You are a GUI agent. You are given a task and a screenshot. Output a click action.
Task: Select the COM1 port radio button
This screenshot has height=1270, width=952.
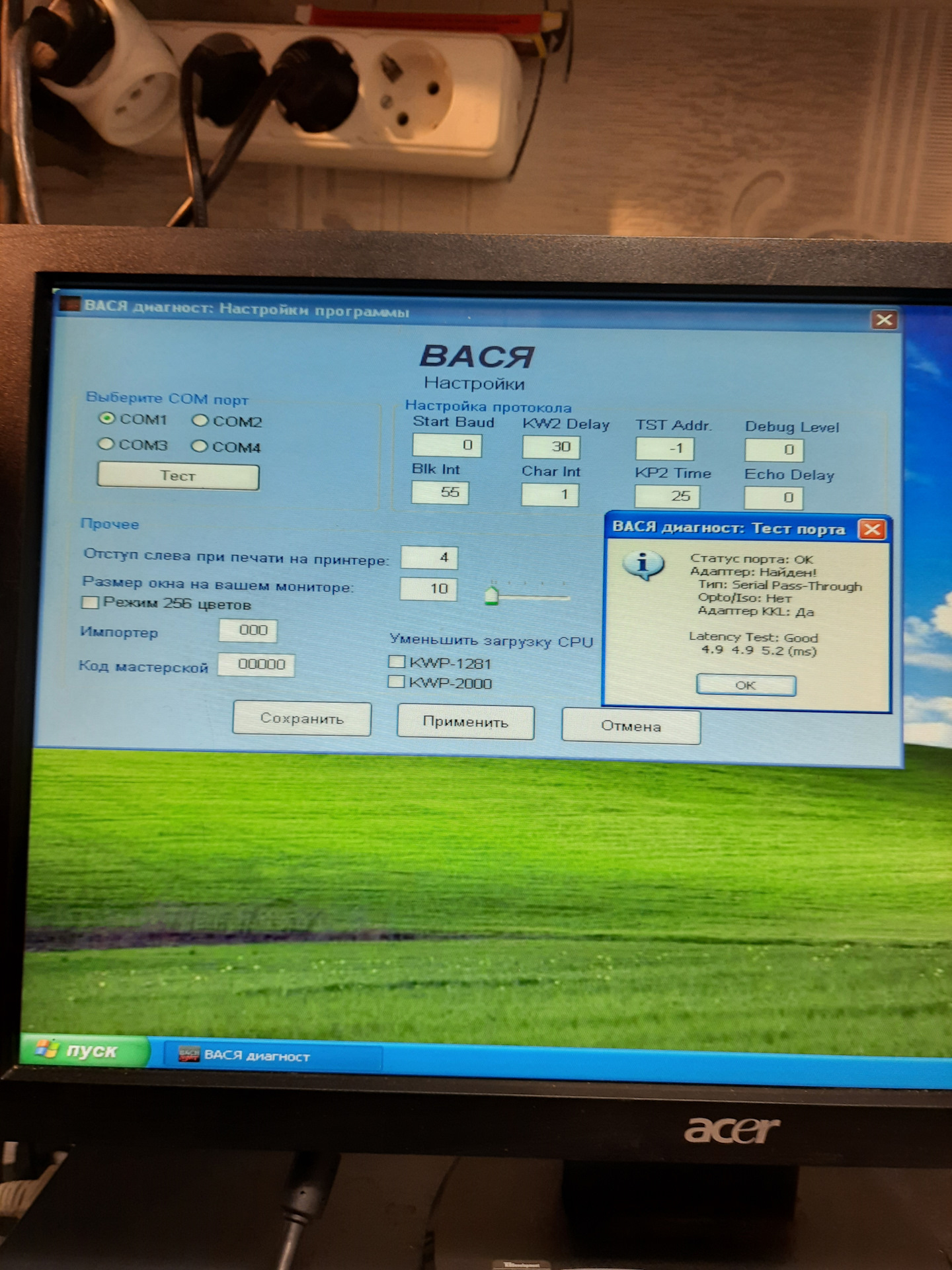pyautogui.click(x=107, y=419)
